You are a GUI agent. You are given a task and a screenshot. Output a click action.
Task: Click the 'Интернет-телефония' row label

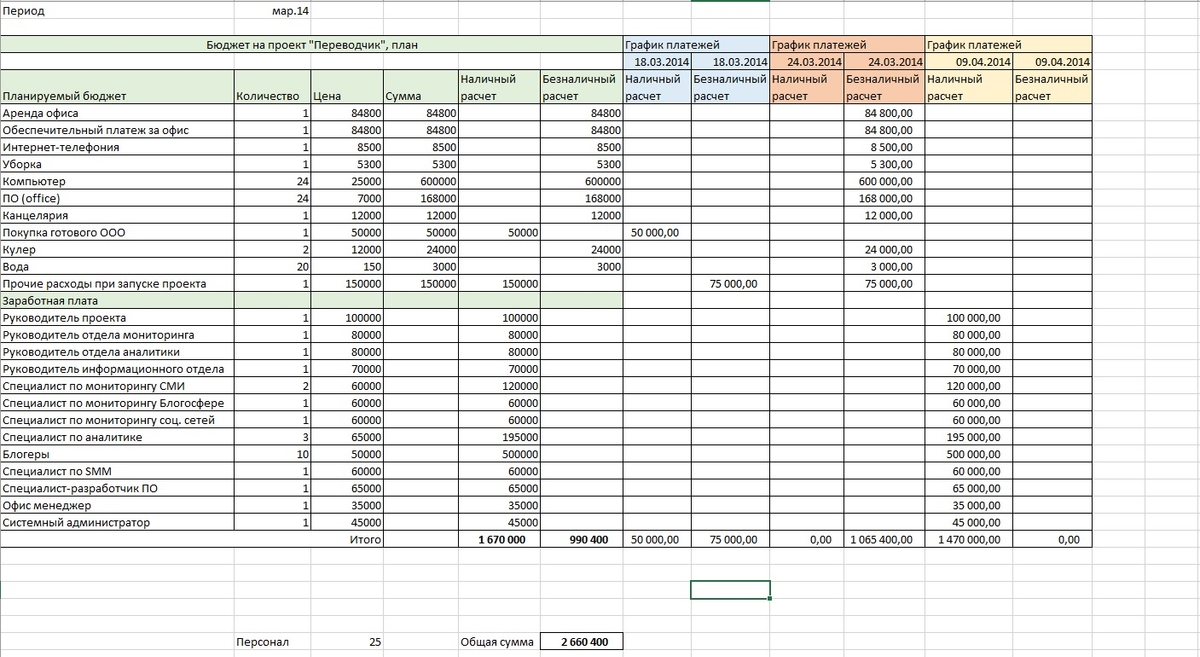(117, 147)
